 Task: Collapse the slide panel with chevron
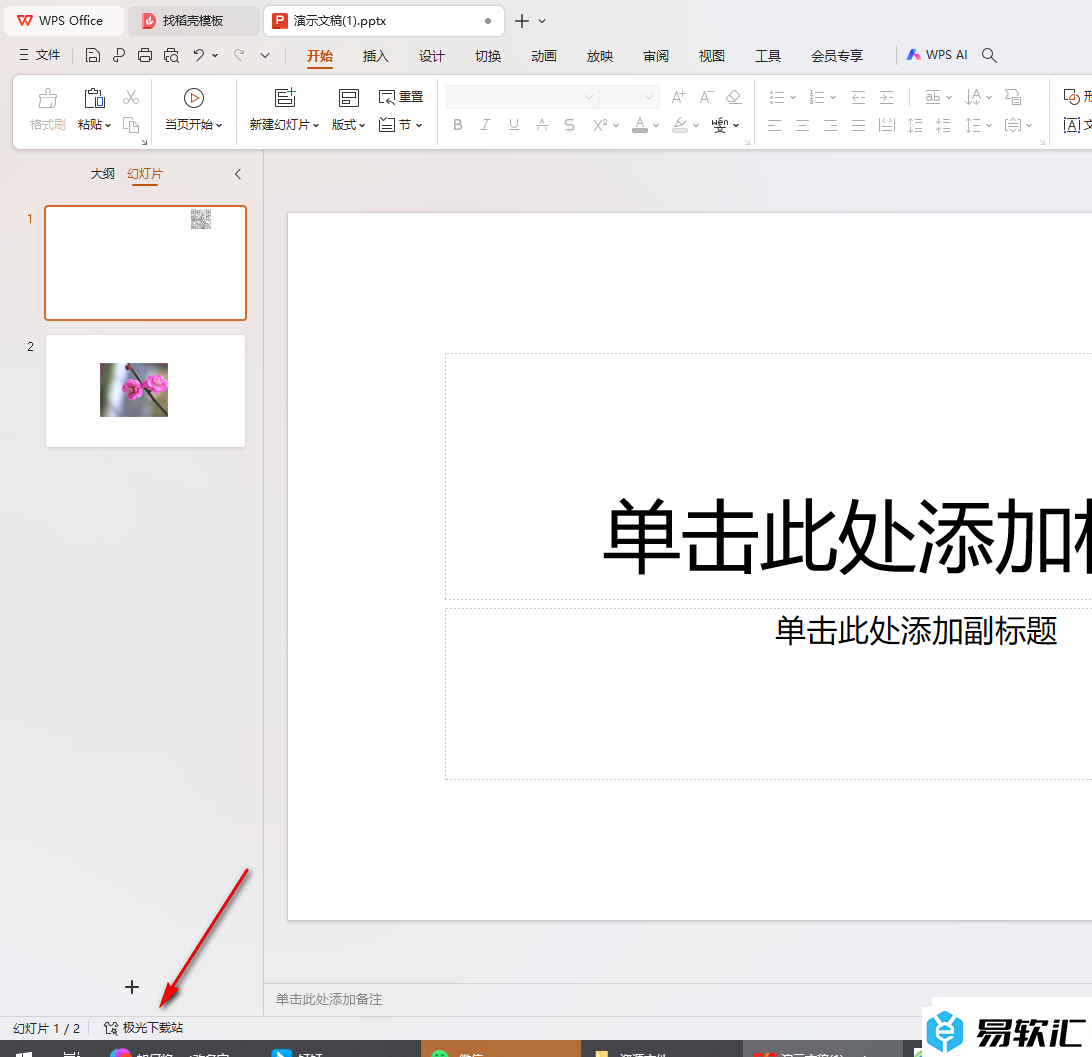(237, 174)
